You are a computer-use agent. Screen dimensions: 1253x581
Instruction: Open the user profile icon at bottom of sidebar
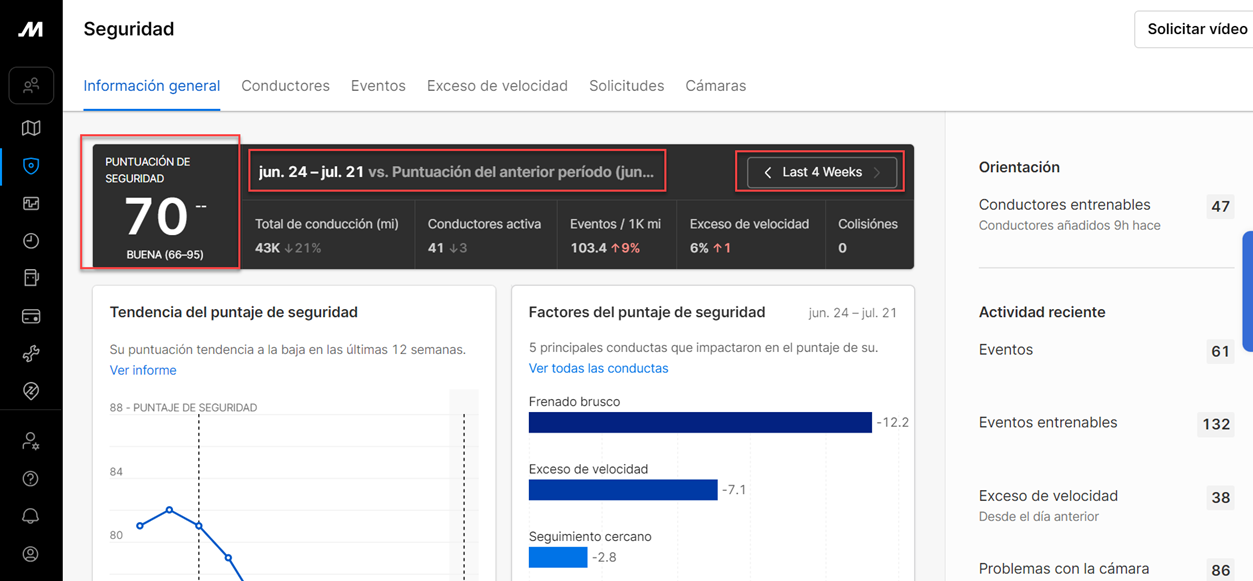tap(31, 554)
